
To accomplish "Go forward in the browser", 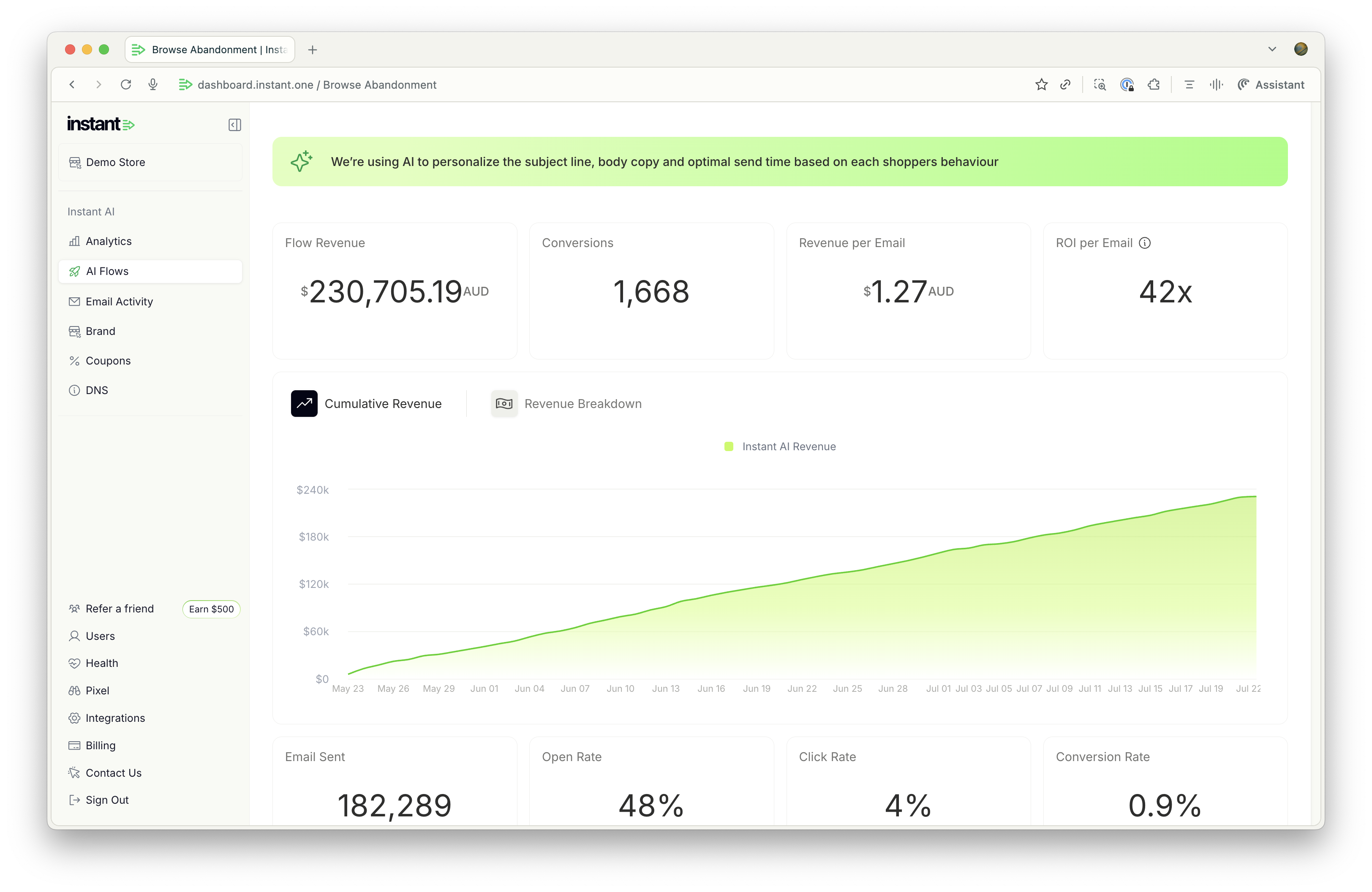I will pyautogui.click(x=98, y=85).
